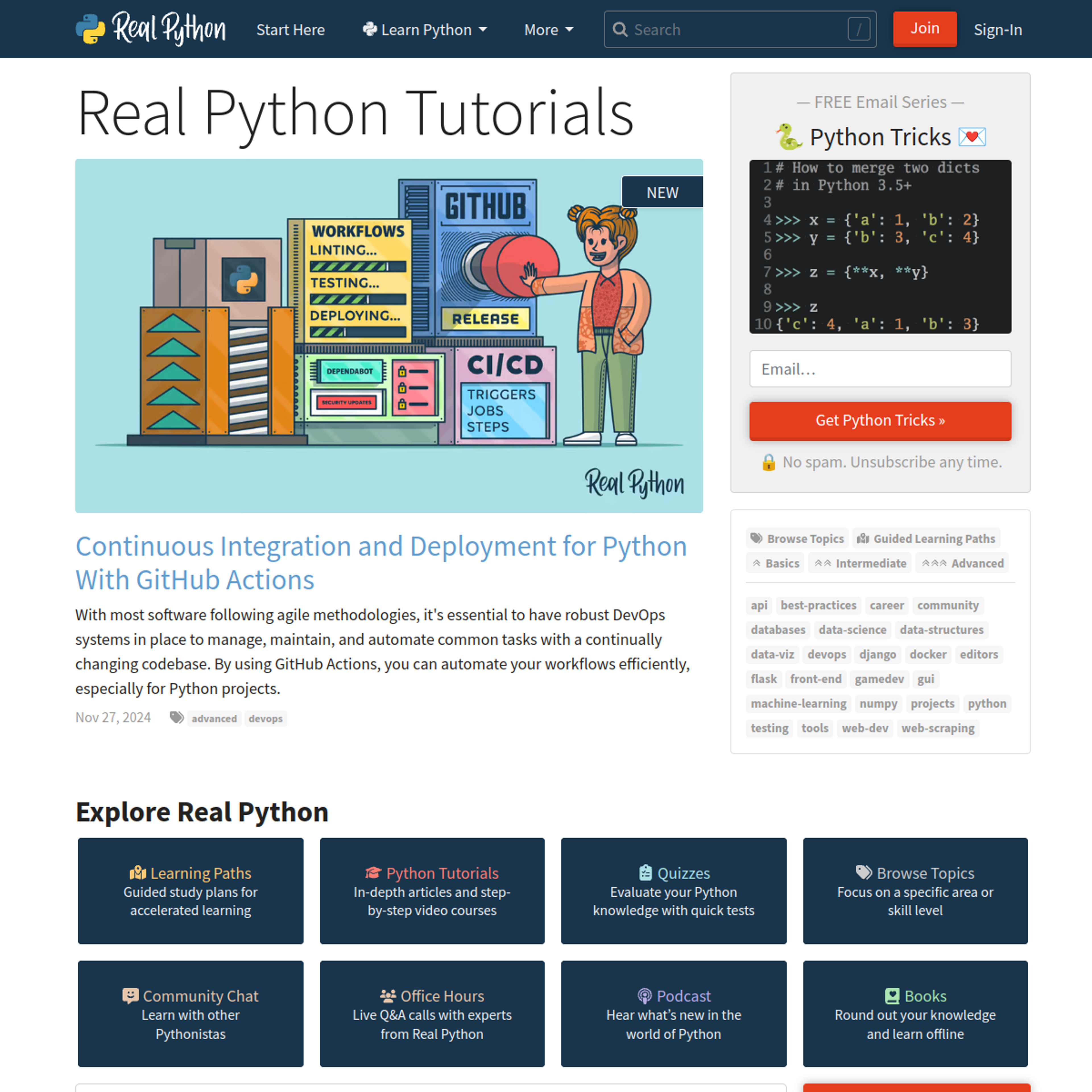Expand the More dropdown menu
This screenshot has height=1092, width=1092.
tap(548, 29)
